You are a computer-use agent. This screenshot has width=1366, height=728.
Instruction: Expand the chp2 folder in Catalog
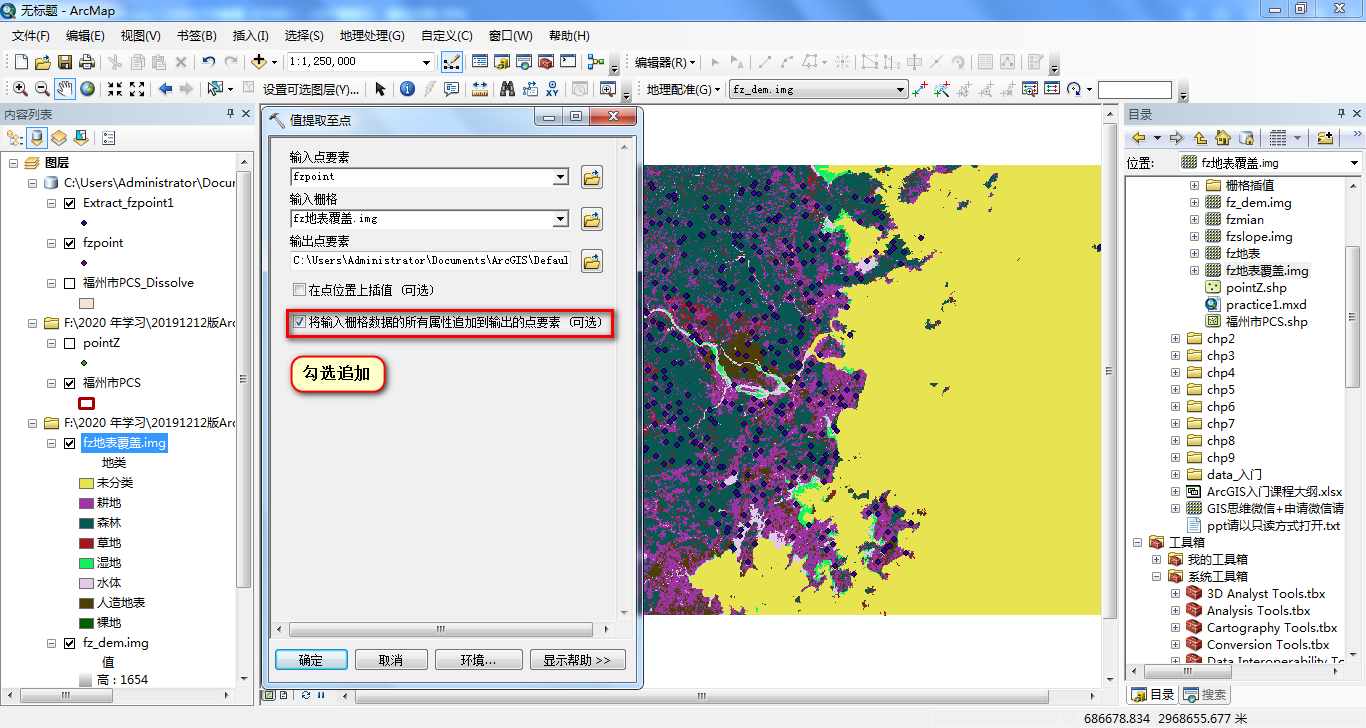click(x=1174, y=339)
